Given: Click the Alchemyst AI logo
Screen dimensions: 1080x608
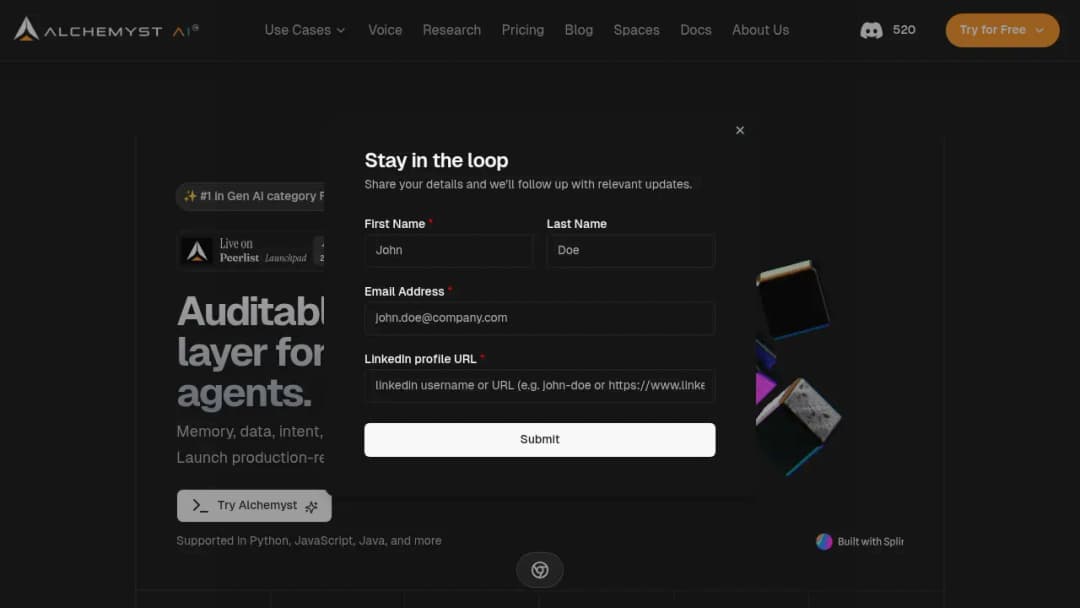Looking at the screenshot, I should pyautogui.click(x=107, y=30).
